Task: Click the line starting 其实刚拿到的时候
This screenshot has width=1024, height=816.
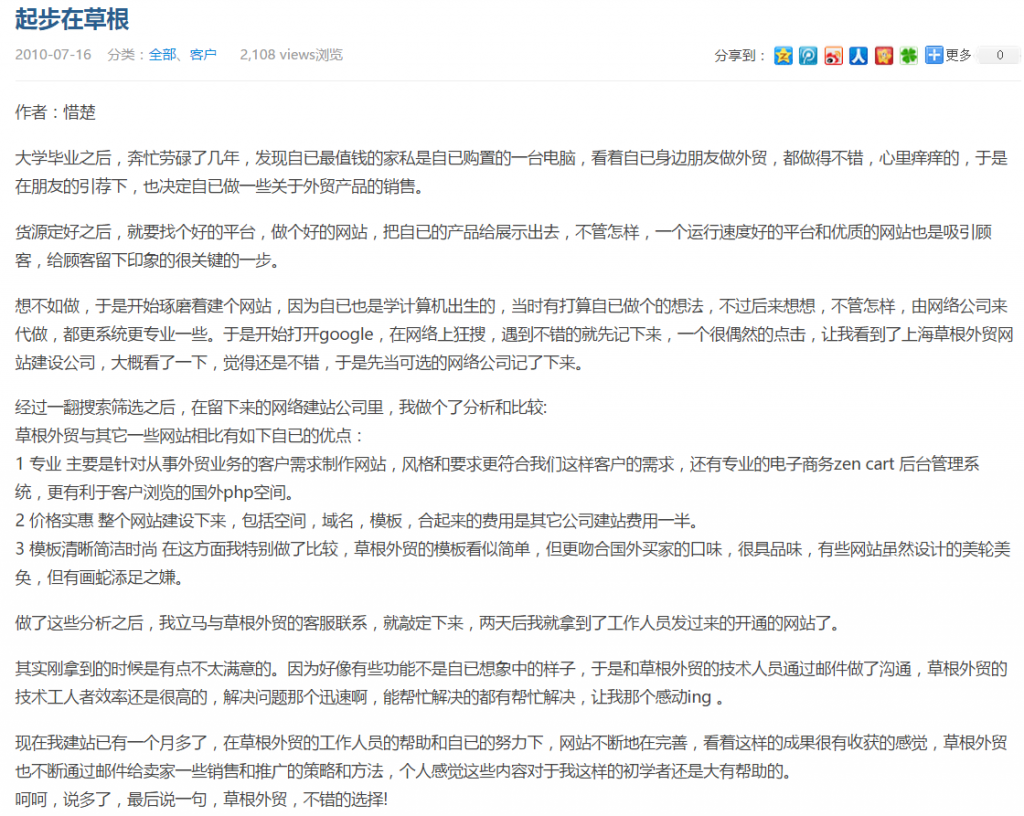Action: pyautogui.click(x=511, y=668)
